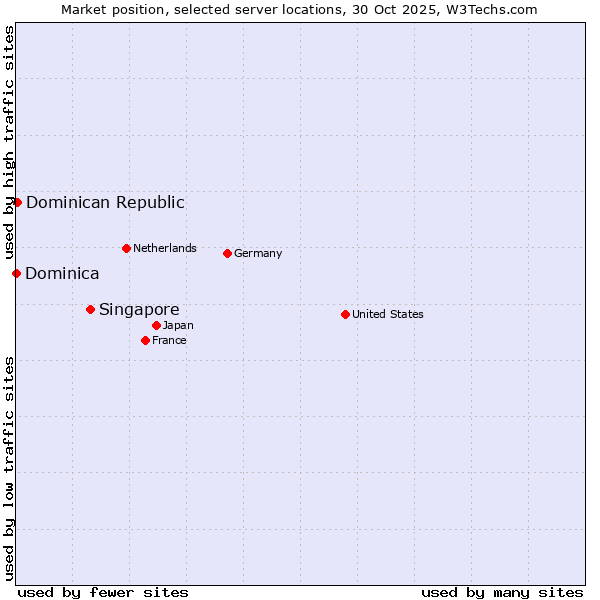The image size is (600, 600).
Task: Click the red Dominica data point
Action: coord(16,273)
